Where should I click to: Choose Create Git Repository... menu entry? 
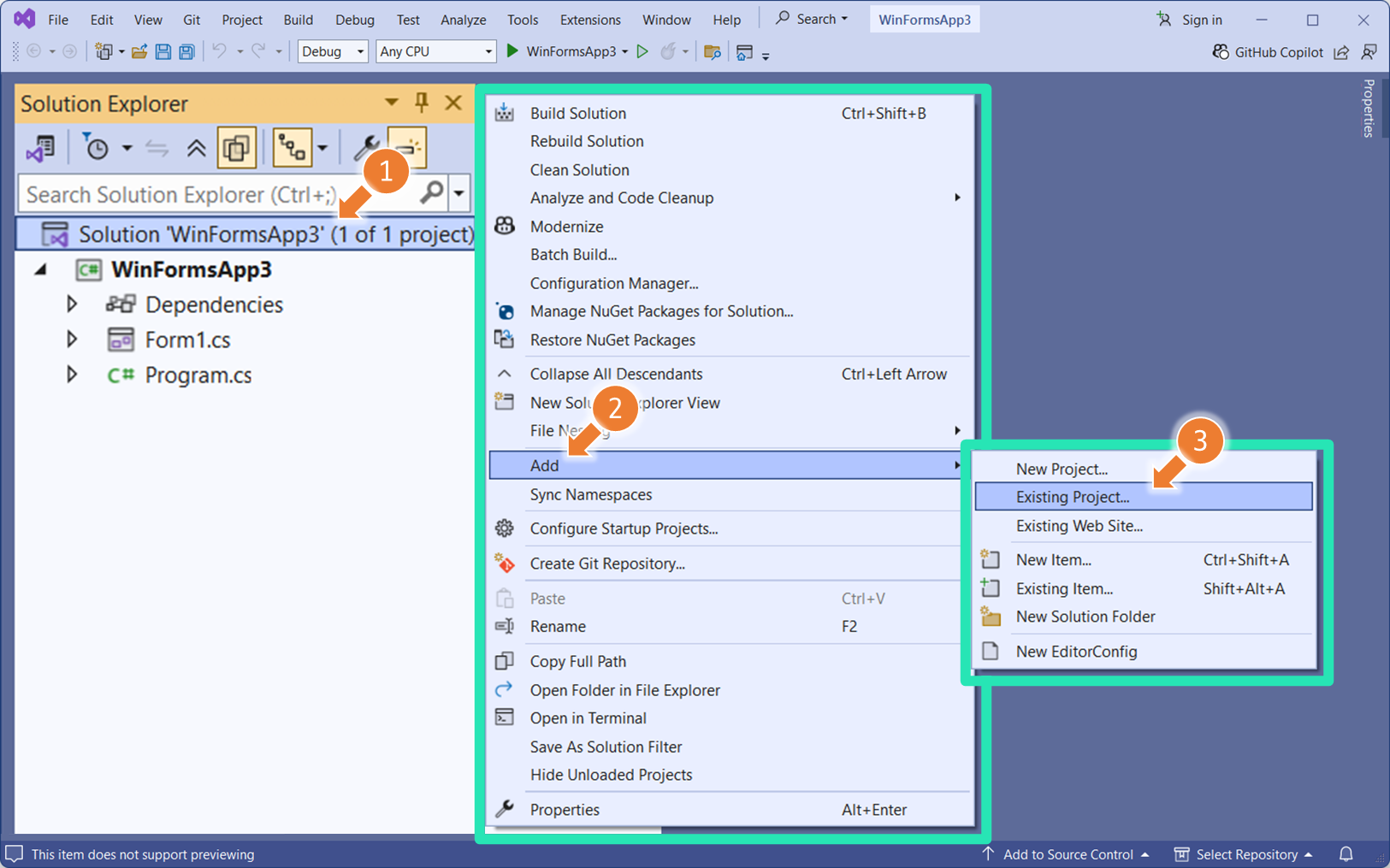[x=730, y=564]
